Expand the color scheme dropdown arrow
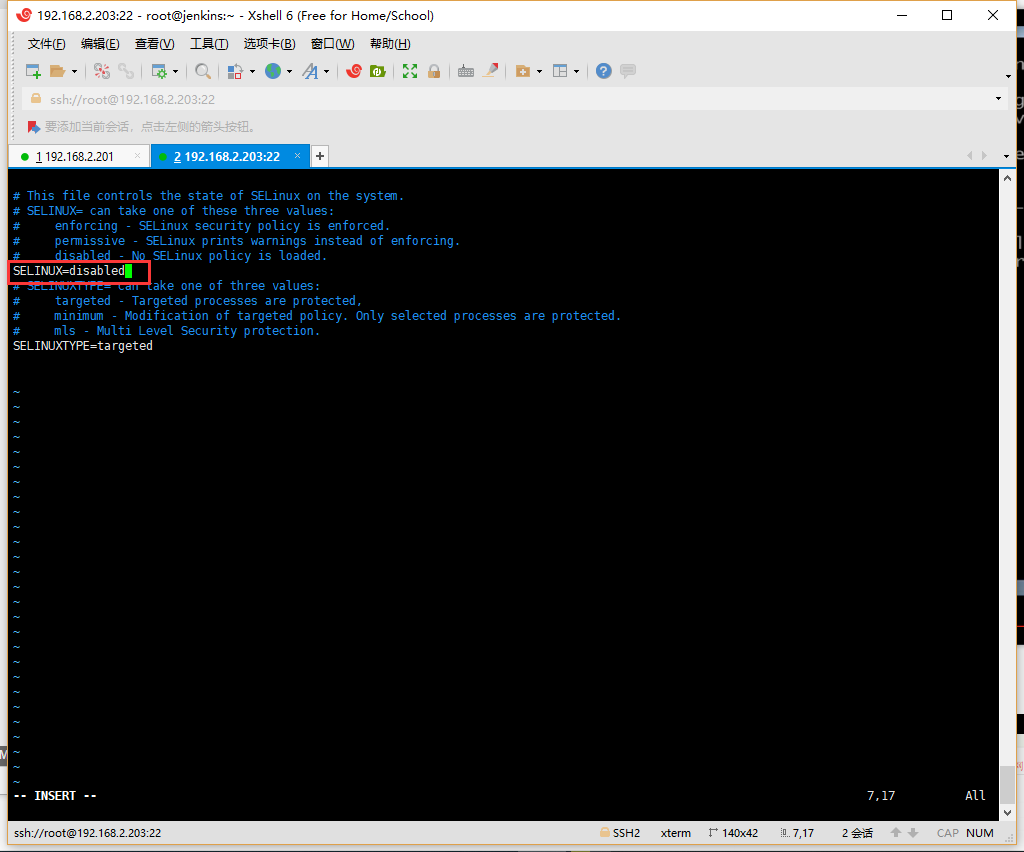The image size is (1024, 852). 252,71
